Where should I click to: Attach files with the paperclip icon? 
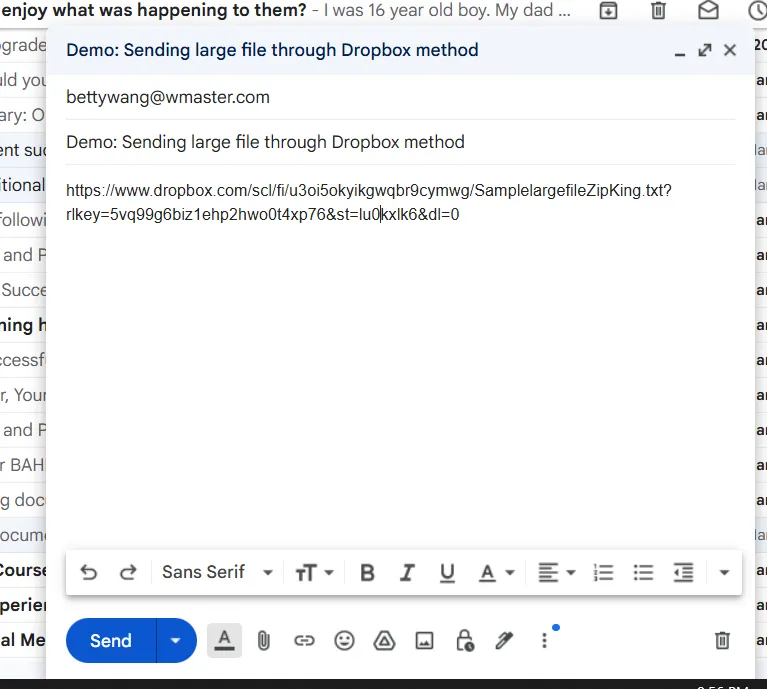point(264,641)
